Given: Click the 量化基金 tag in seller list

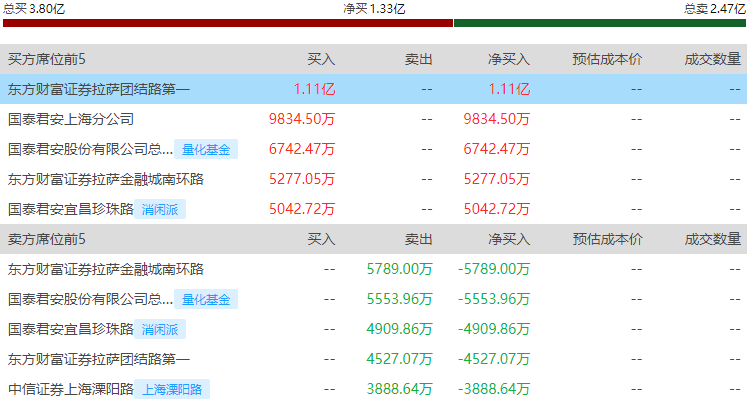Looking at the screenshot, I should (x=206, y=299).
